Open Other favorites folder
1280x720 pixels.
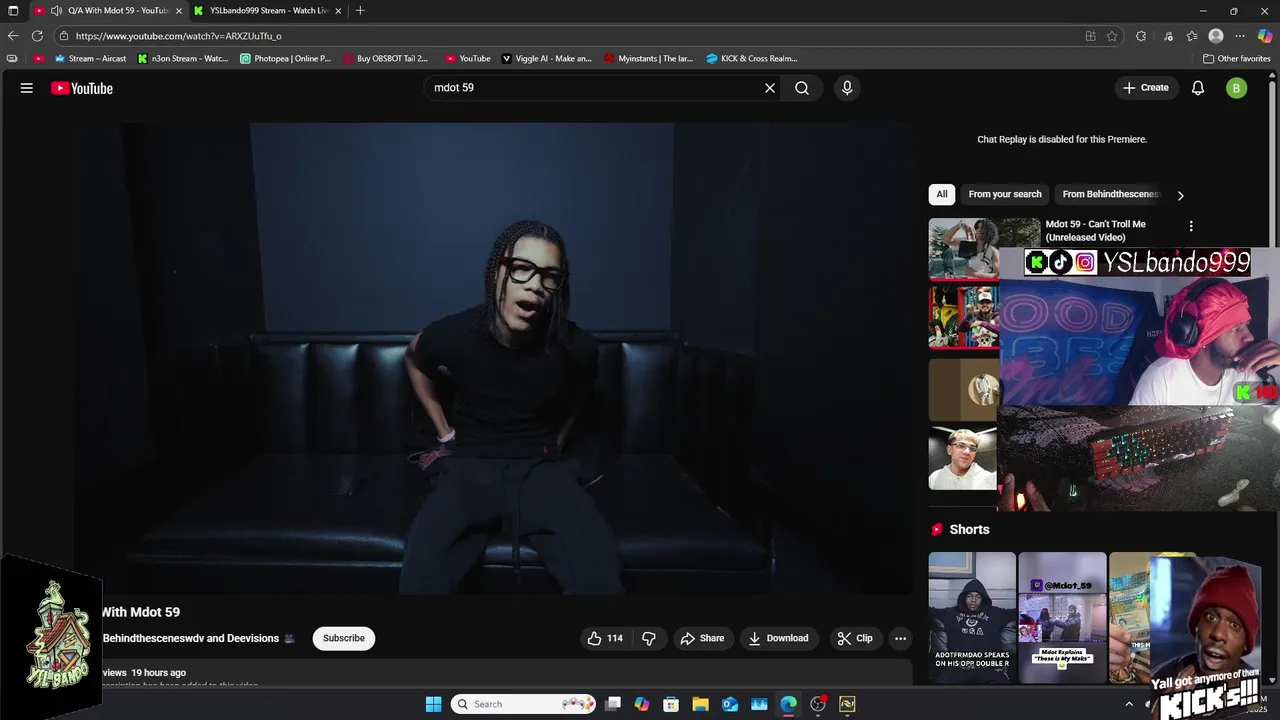[x=1237, y=59]
